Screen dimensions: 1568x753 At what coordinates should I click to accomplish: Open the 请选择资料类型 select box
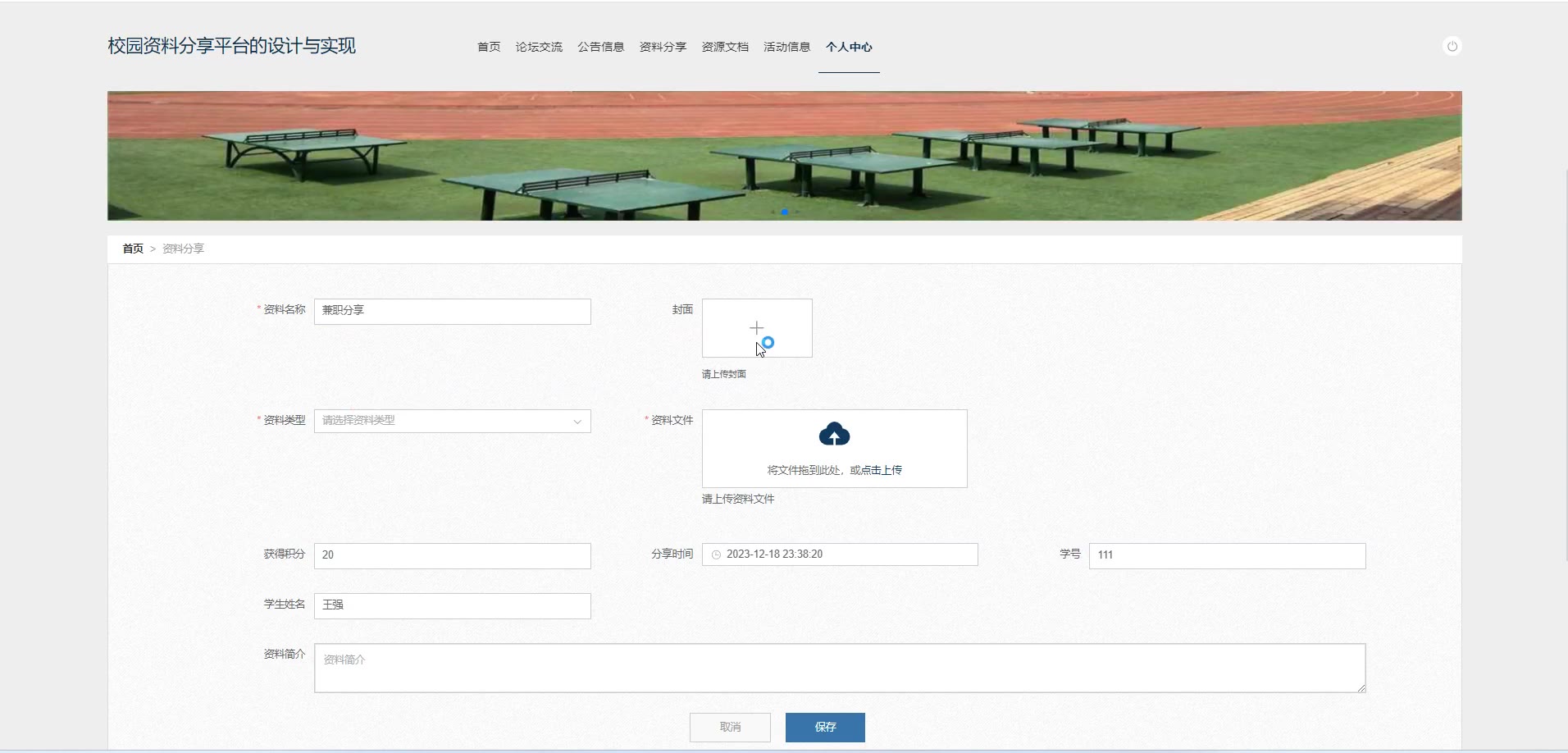(452, 421)
